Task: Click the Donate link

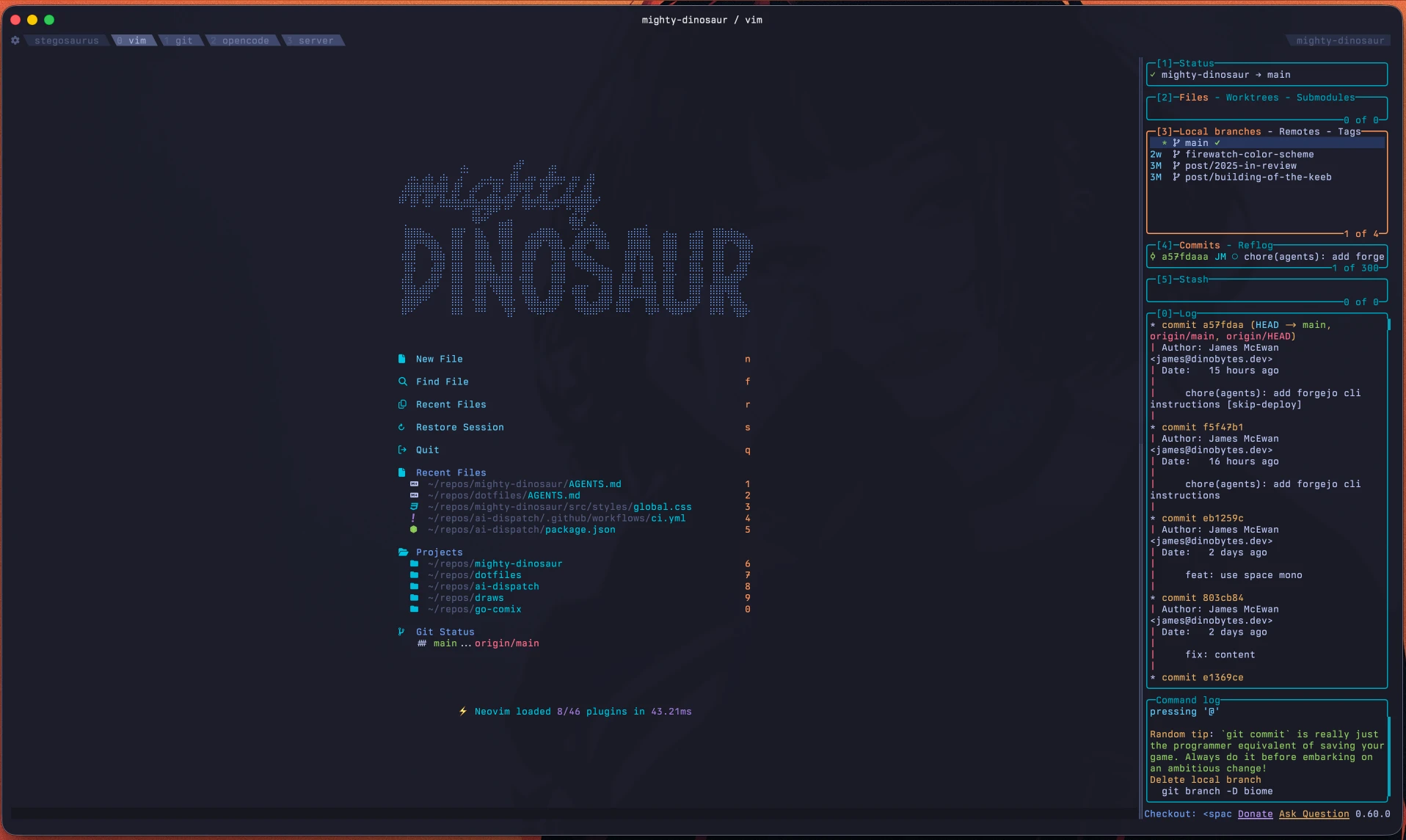Action: point(1255,814)
